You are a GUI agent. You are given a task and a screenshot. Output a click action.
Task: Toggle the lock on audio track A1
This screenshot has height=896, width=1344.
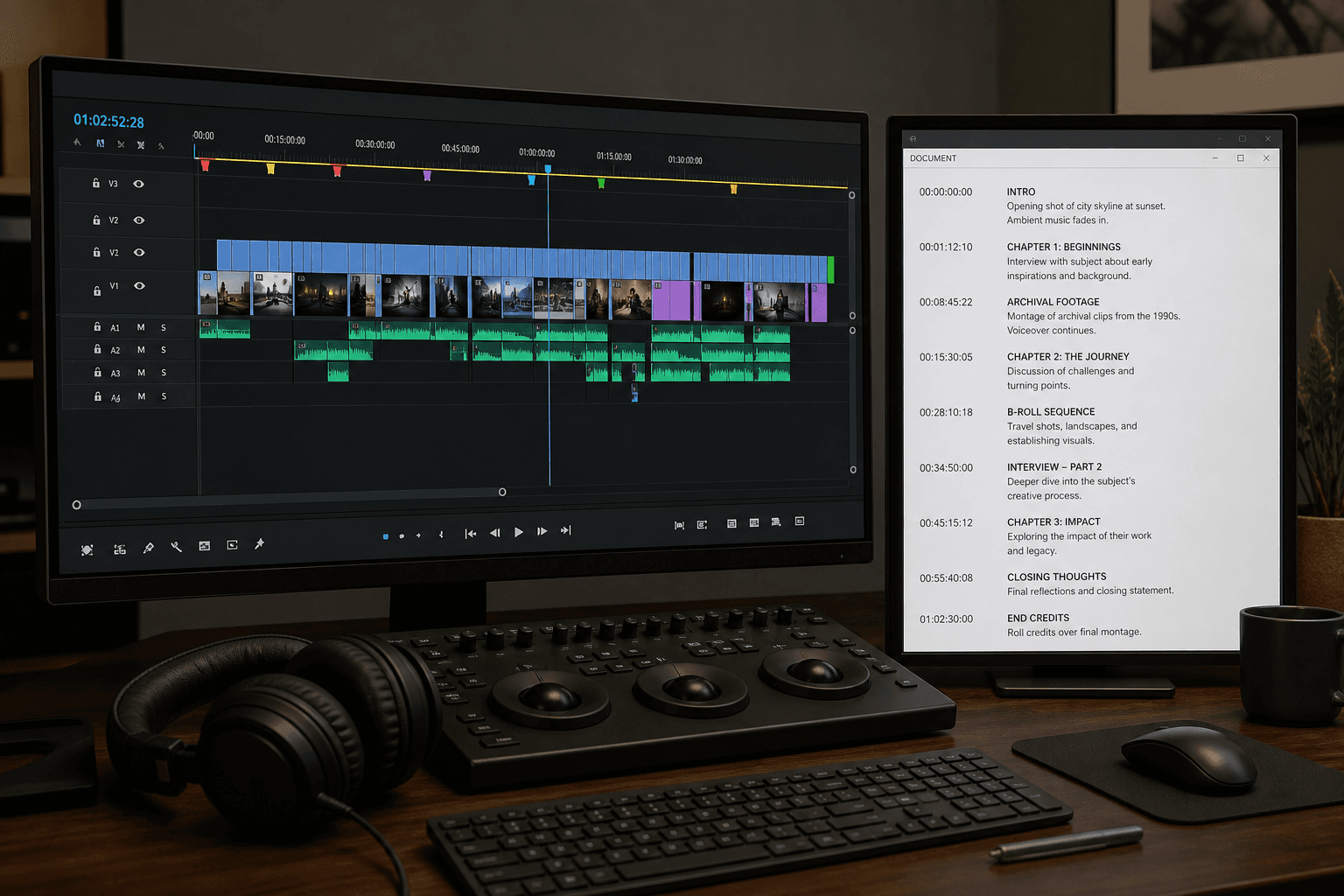pos(97,326)
